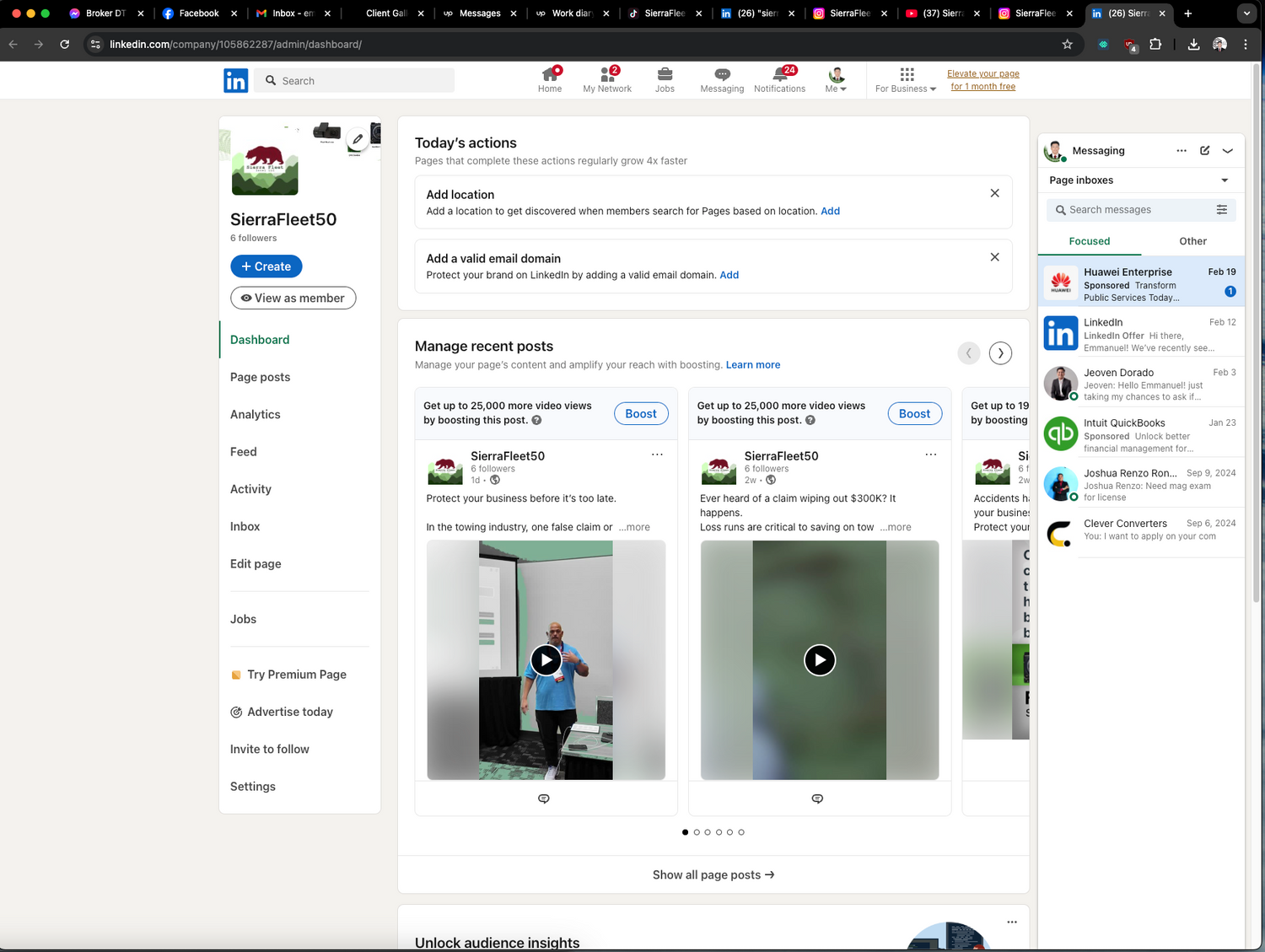Open Activity in the sidebar
Screen dimensions: 1265x952
tap(250, 489)
